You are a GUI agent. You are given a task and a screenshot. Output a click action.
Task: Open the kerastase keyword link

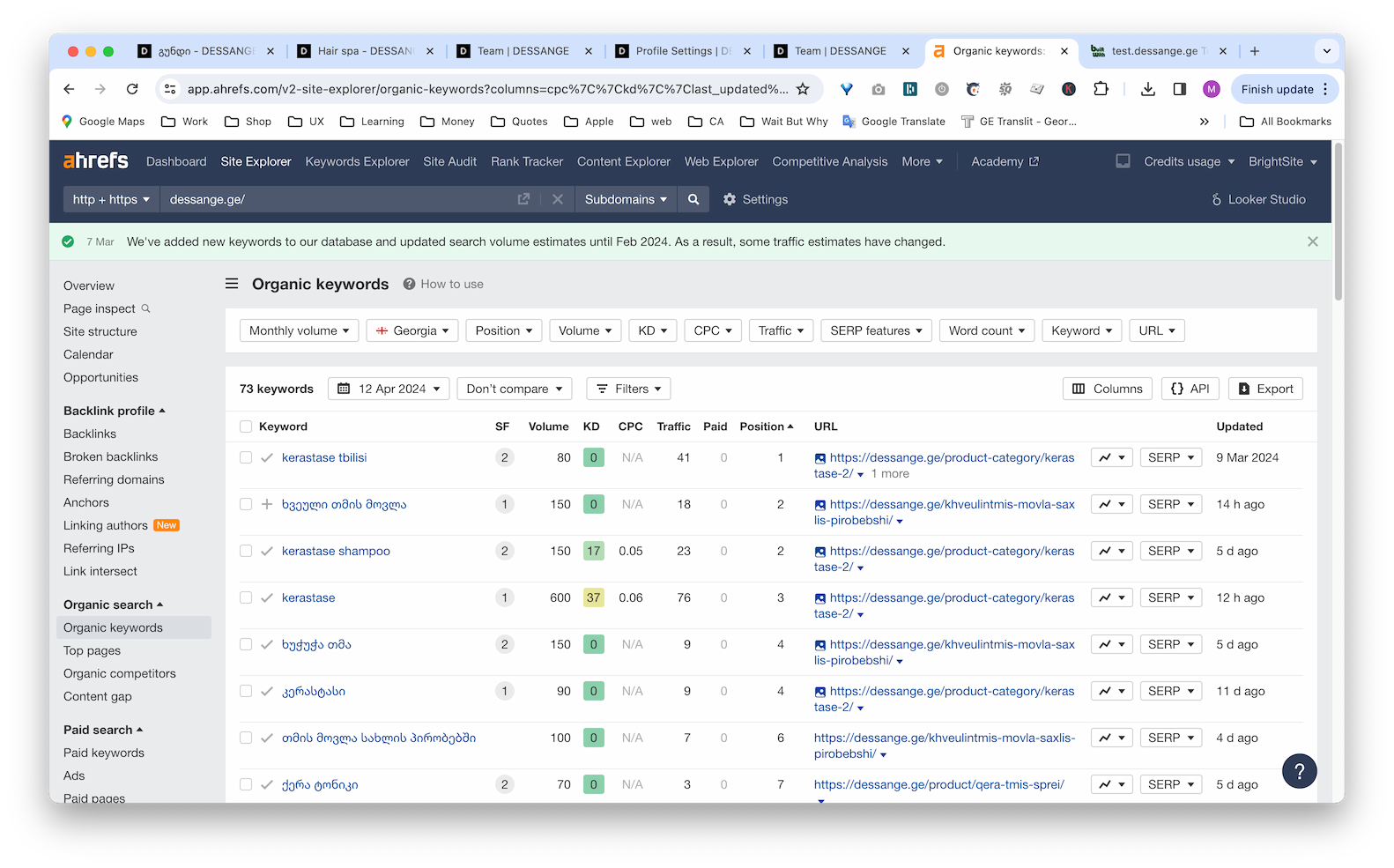[x=308, y=597]
